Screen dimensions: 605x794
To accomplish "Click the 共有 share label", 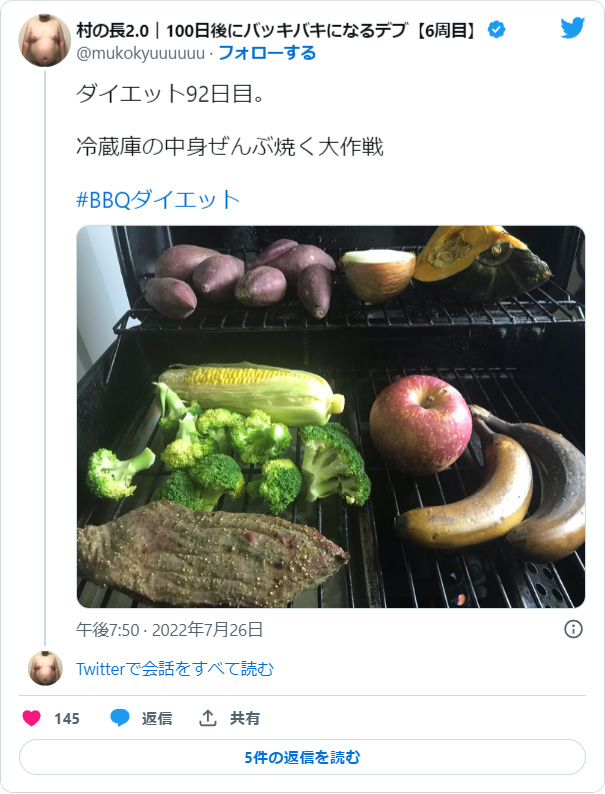I will click(x=245, y=718).
